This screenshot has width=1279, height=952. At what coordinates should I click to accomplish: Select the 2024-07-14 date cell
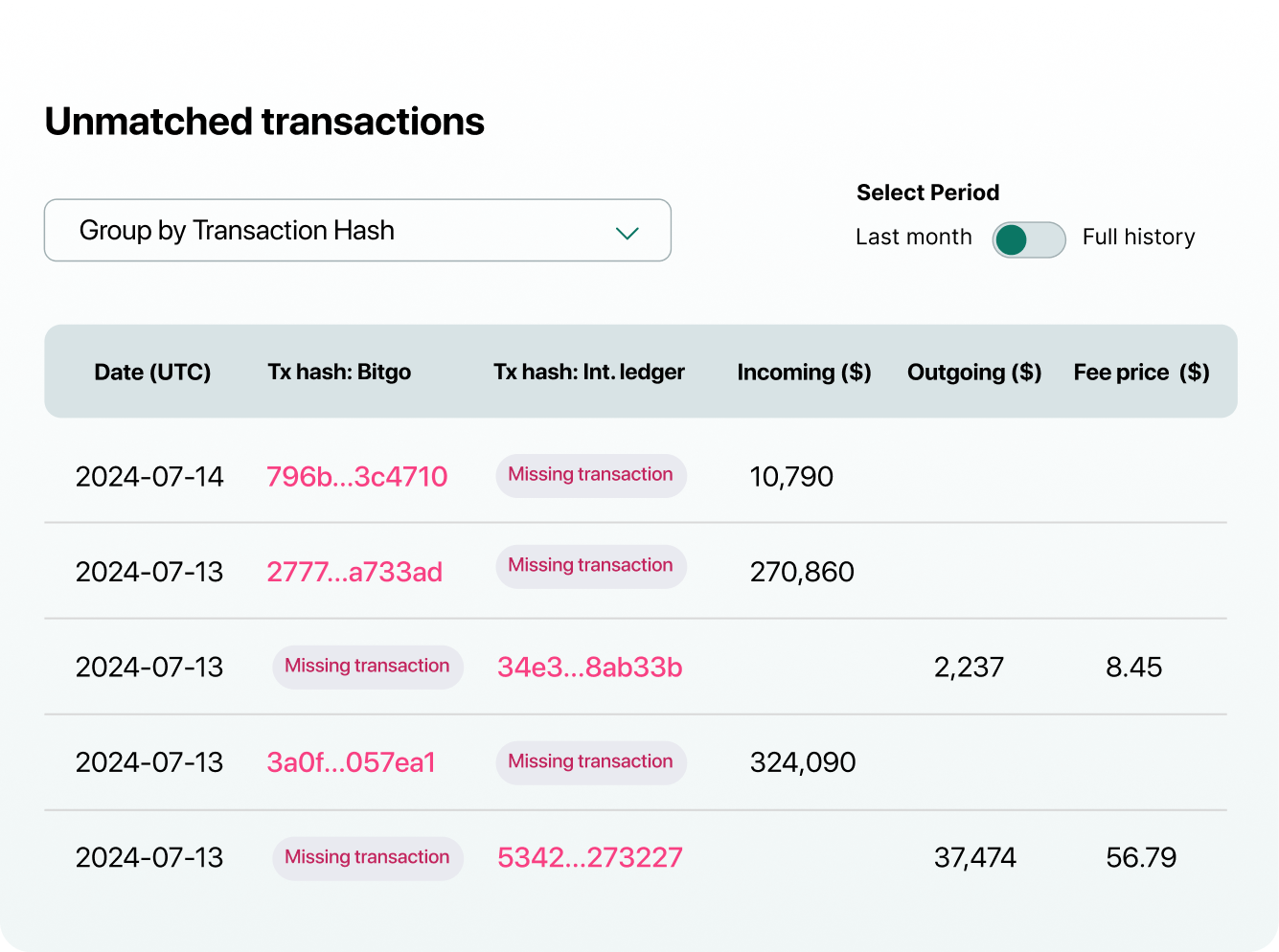149,476
